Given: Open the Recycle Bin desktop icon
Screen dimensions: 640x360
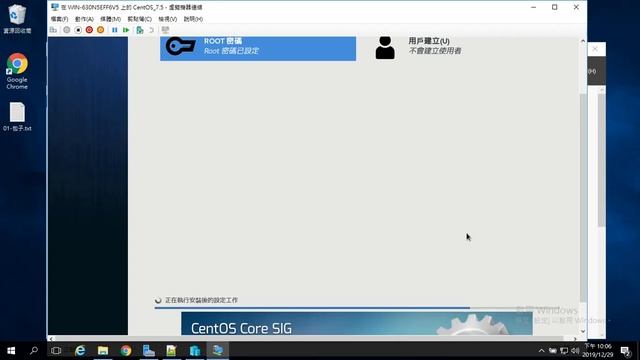Looking at the screenshot, I should pos(17,18).
